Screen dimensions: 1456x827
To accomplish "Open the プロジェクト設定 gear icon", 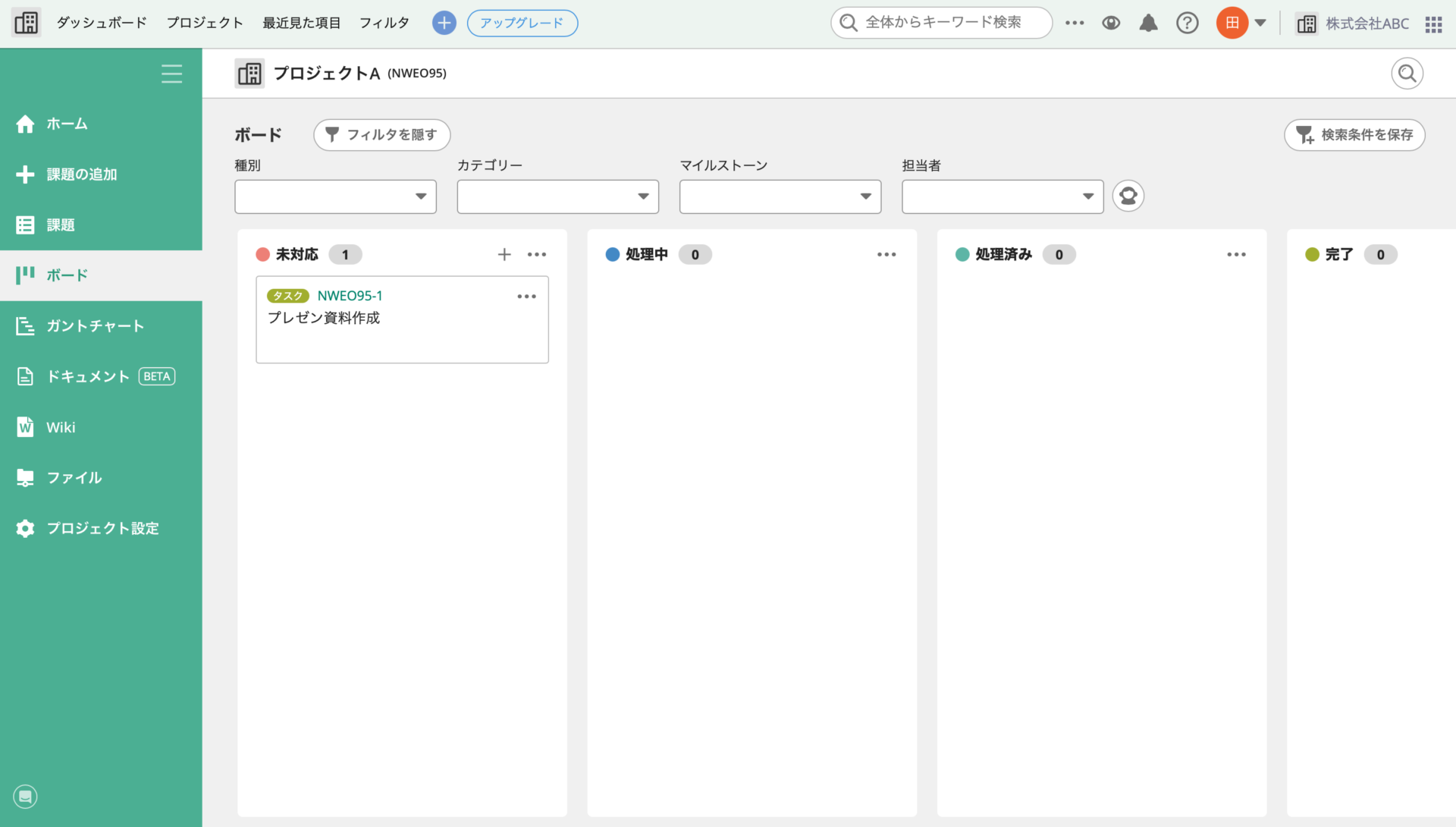I will (25, 528).
